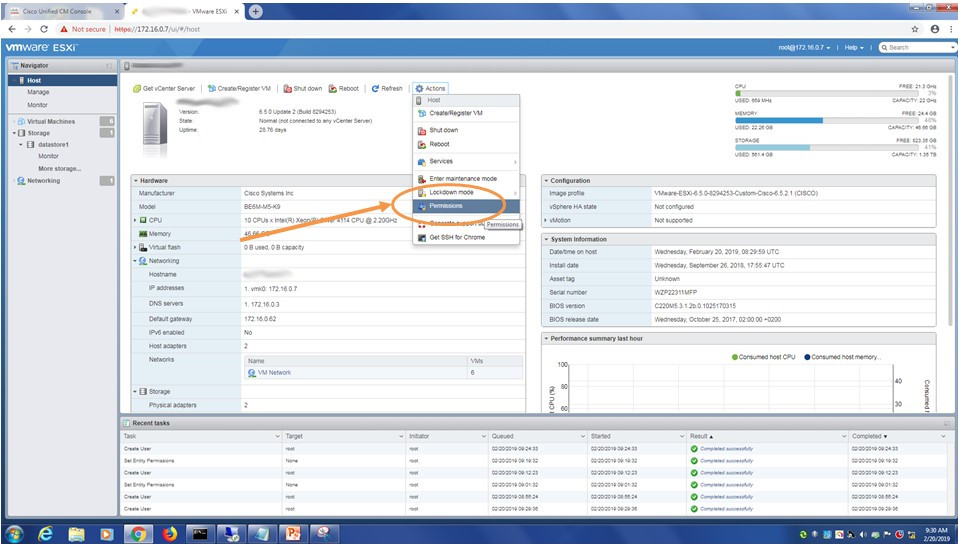Select datastore1 in the Navigator tree
This screenshot has width=958, height=544.
(53, 145)
